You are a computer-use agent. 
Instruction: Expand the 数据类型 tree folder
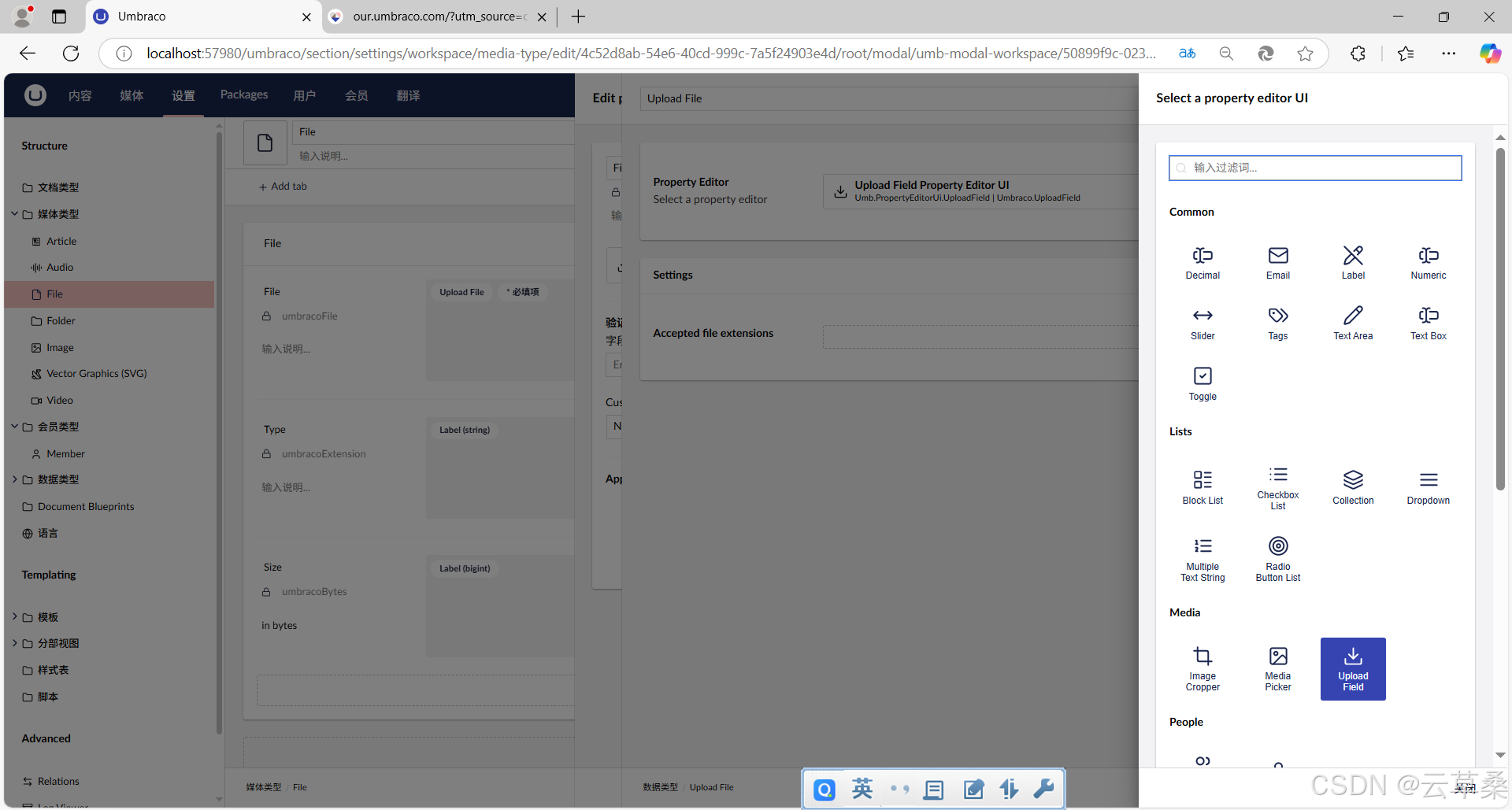pyautogui.click(x=14, y=479)
